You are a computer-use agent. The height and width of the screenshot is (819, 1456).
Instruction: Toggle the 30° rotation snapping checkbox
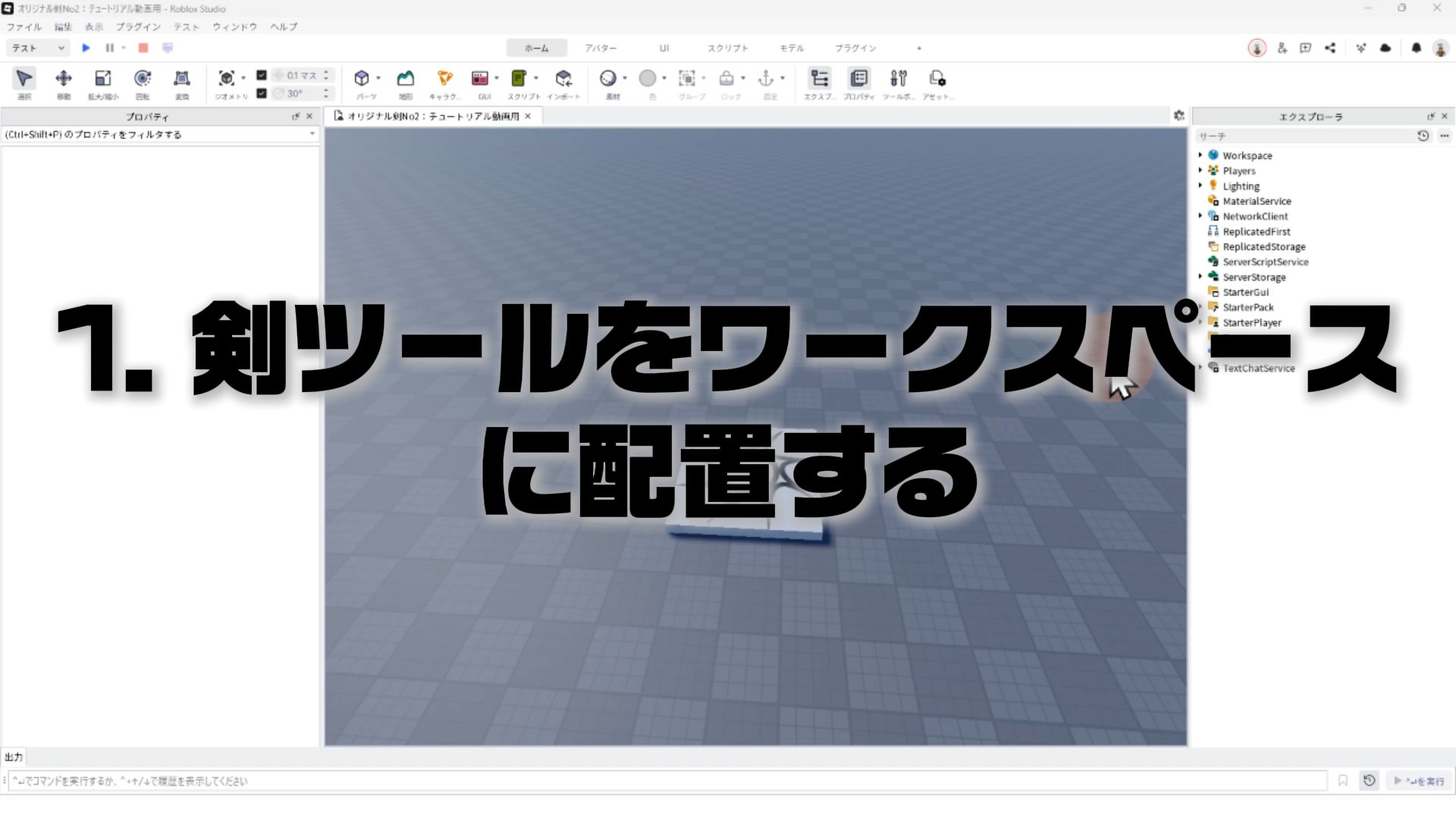(262, 93)
